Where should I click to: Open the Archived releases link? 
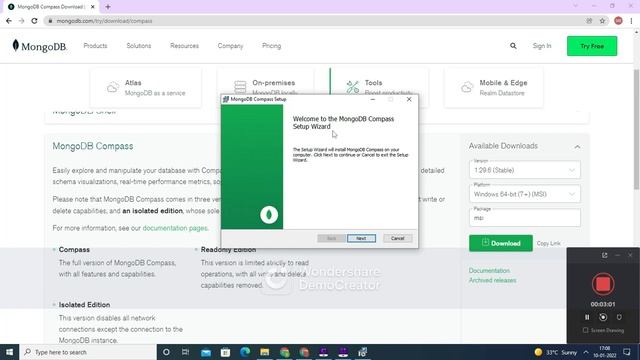pyautogui.click(x=492, y=280)
